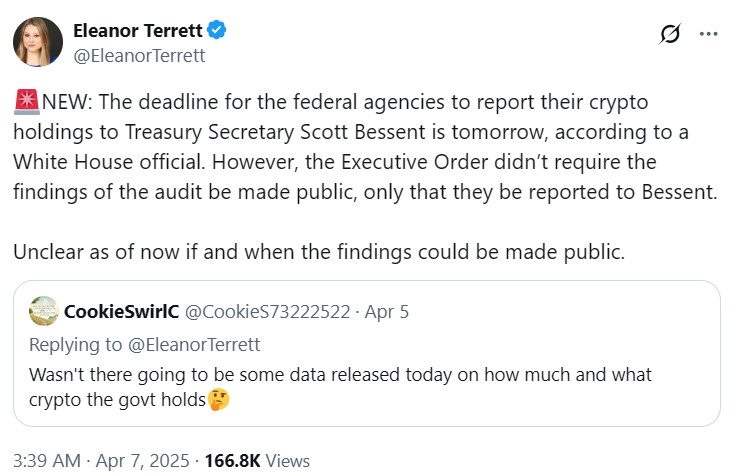
Task: Click the Views label next to the count
Action: [288, 461]
